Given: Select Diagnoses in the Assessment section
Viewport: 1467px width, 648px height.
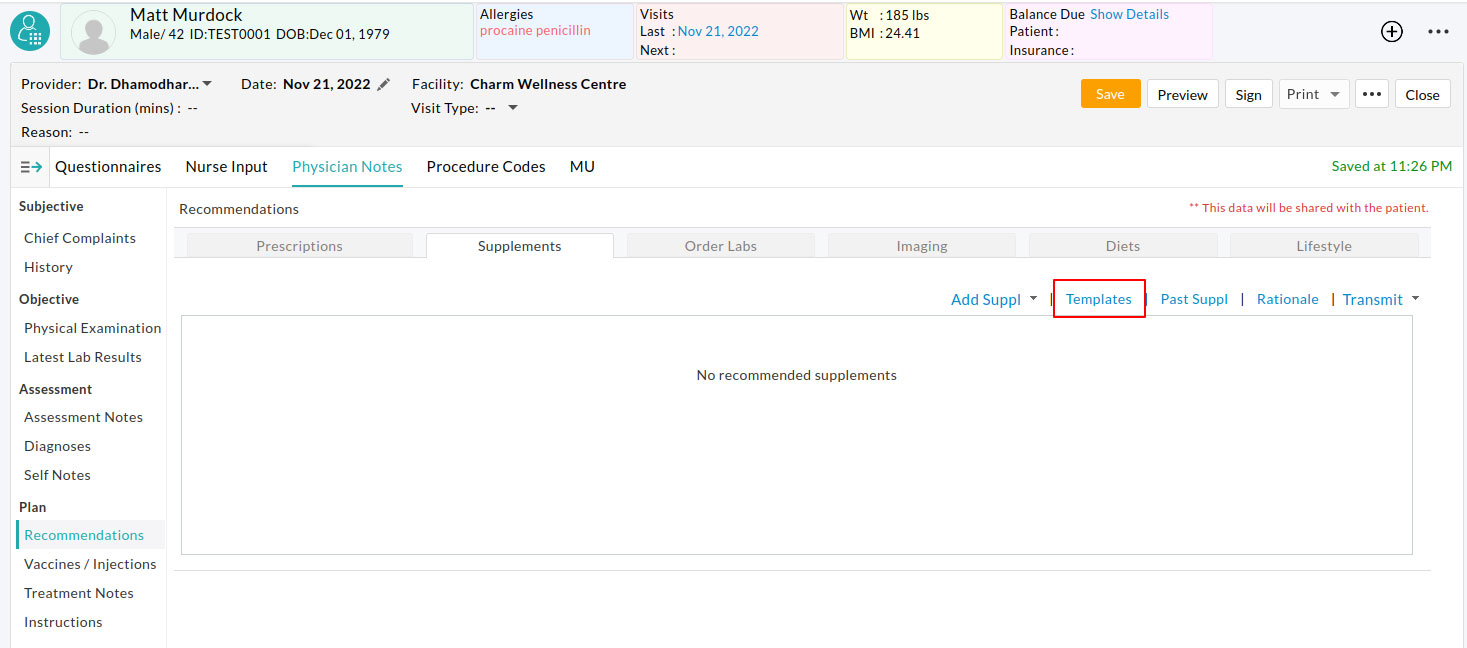Looking at the screenshot, I should click(56, 446).
